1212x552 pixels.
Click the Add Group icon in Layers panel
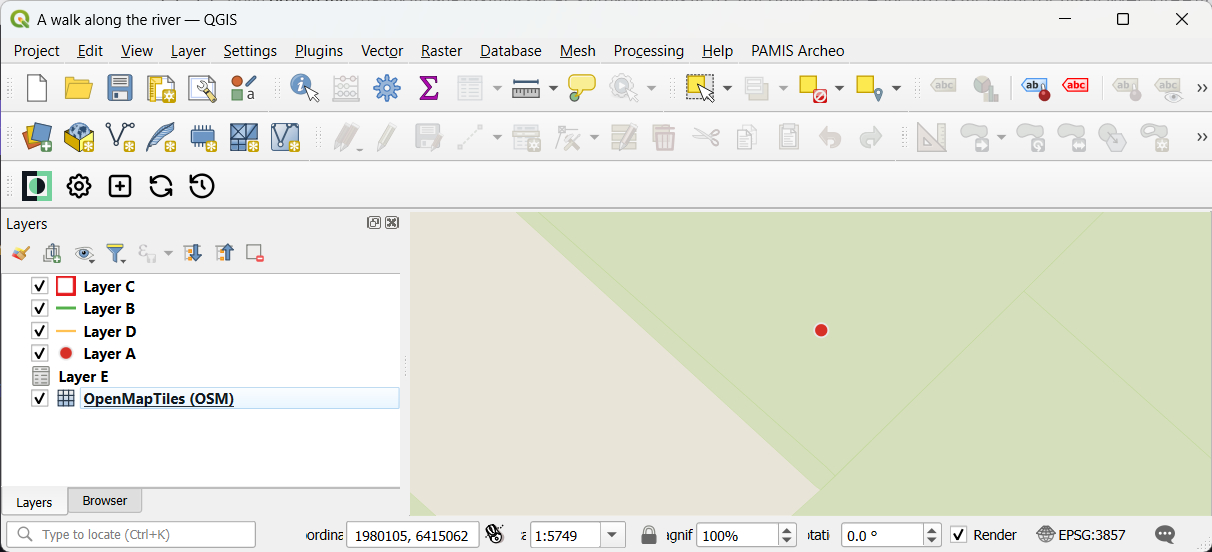52,254
